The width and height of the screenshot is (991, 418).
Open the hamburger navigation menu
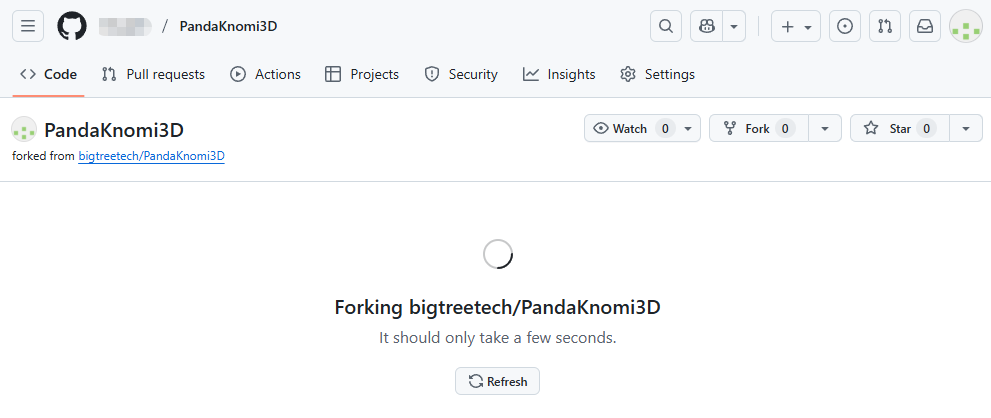coord(27,26)
